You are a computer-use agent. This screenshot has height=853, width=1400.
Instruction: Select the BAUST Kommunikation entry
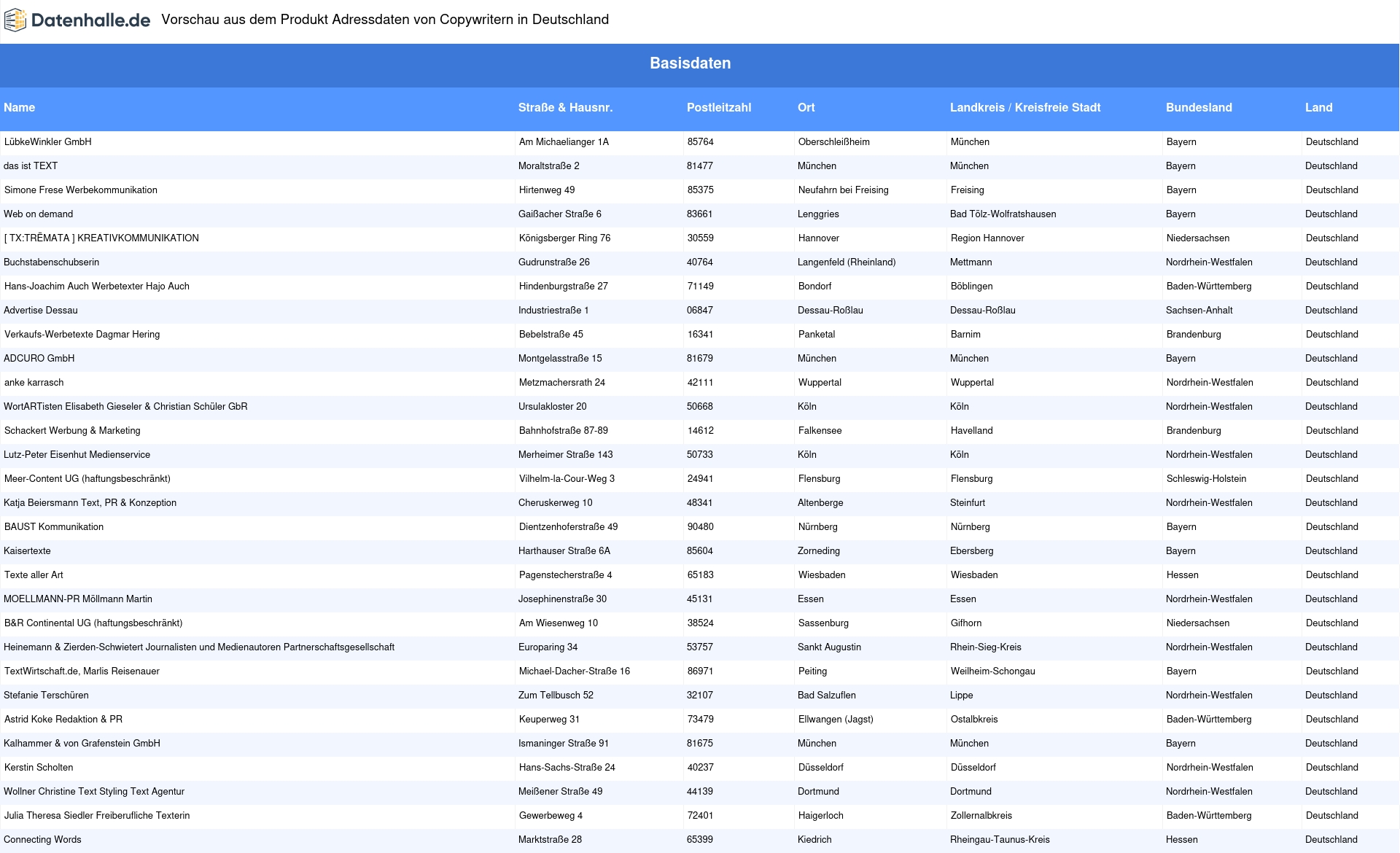(x=54, y=527)
